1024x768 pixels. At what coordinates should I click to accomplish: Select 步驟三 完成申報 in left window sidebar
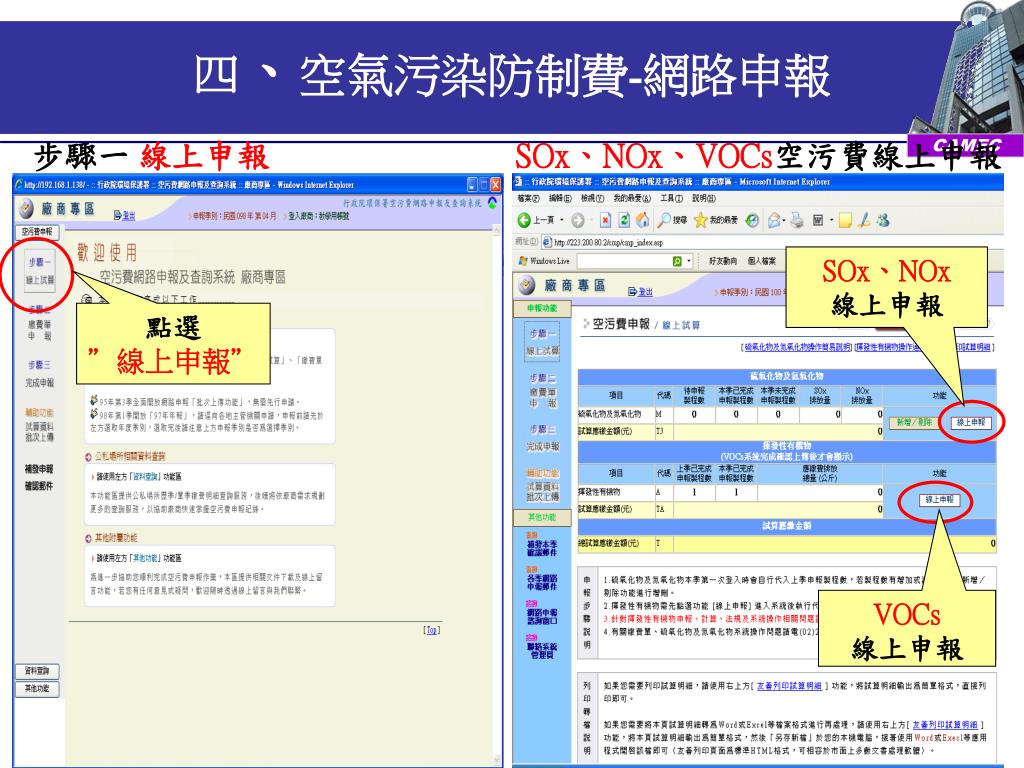point(39,374)
